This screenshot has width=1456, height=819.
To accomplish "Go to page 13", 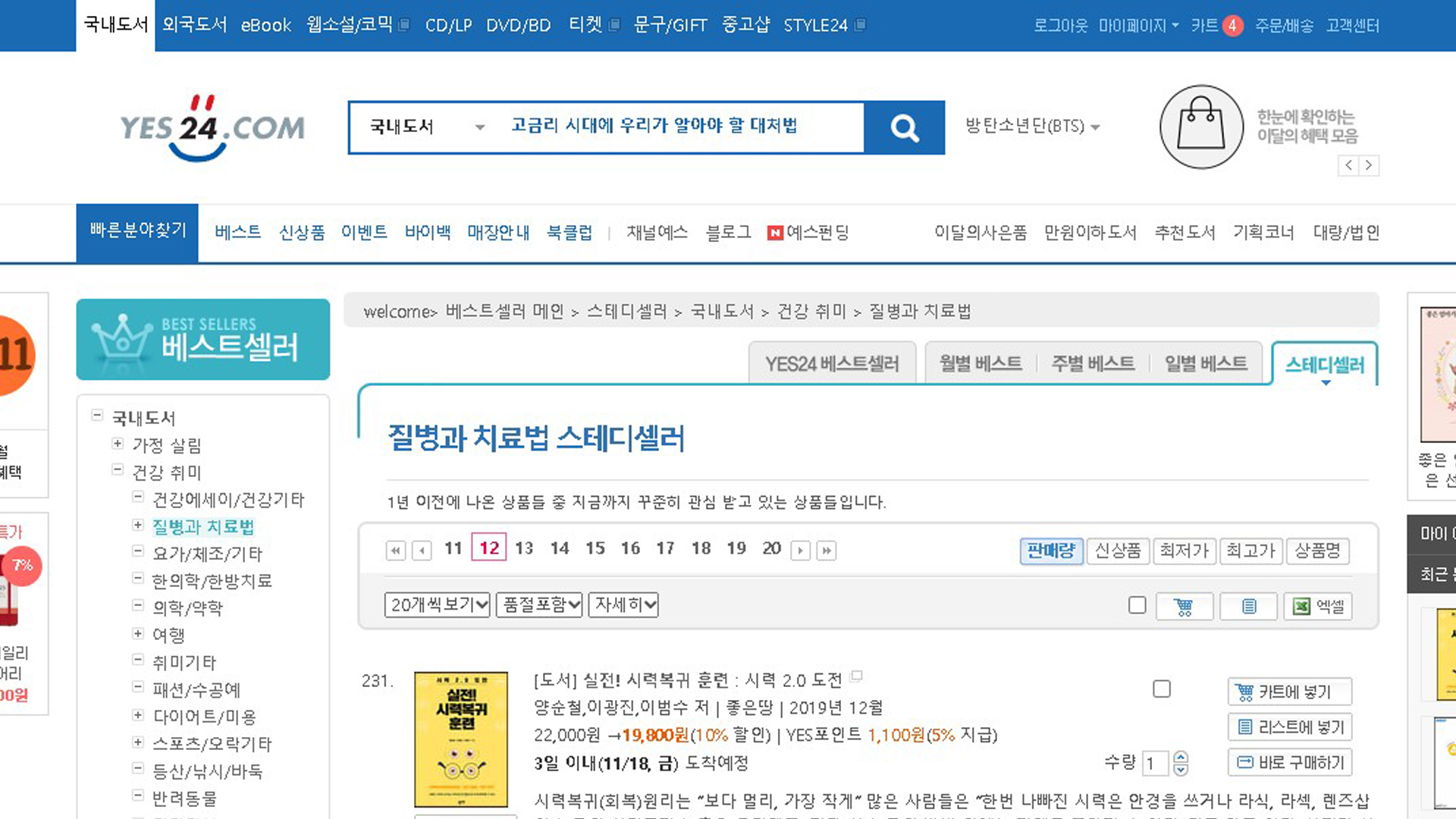I will point(524,548).
